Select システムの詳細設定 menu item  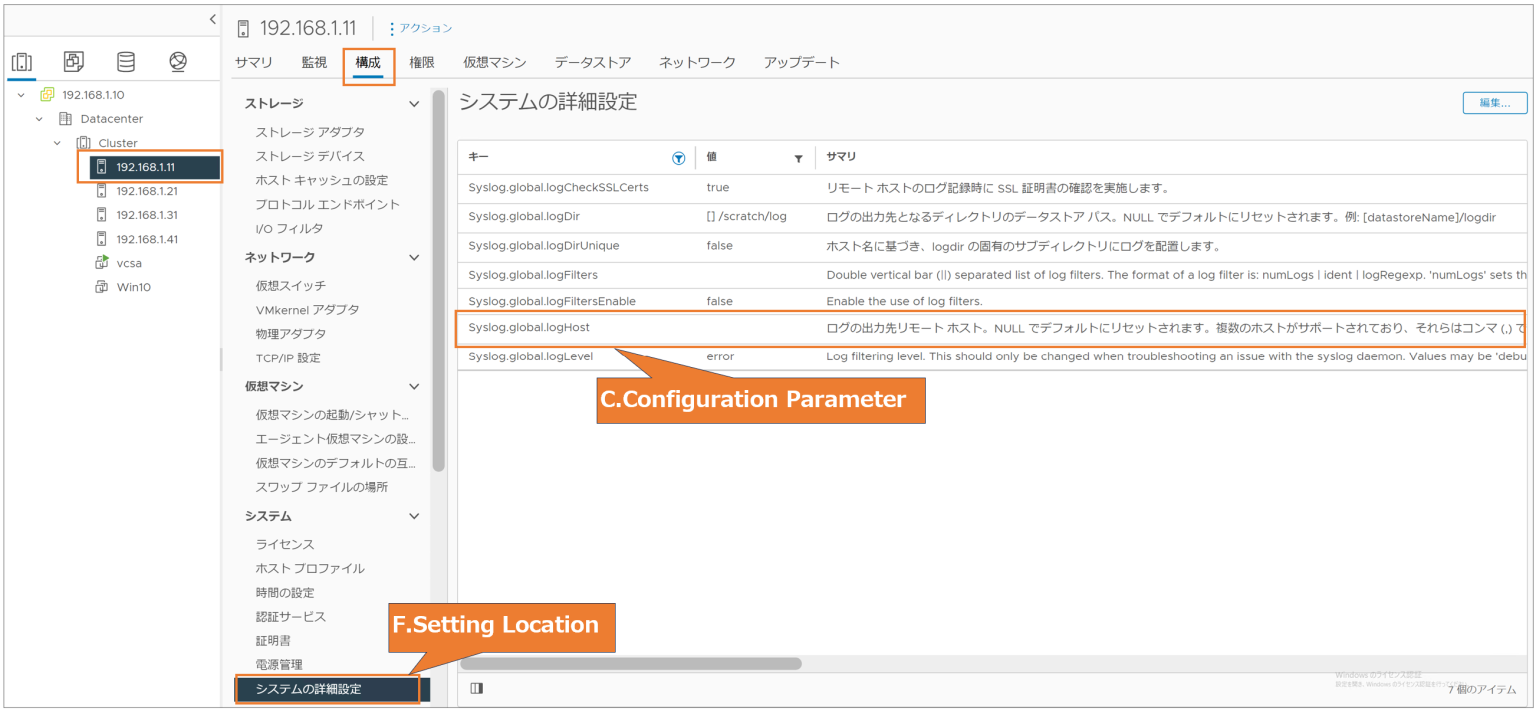click(x=332, y=689)
